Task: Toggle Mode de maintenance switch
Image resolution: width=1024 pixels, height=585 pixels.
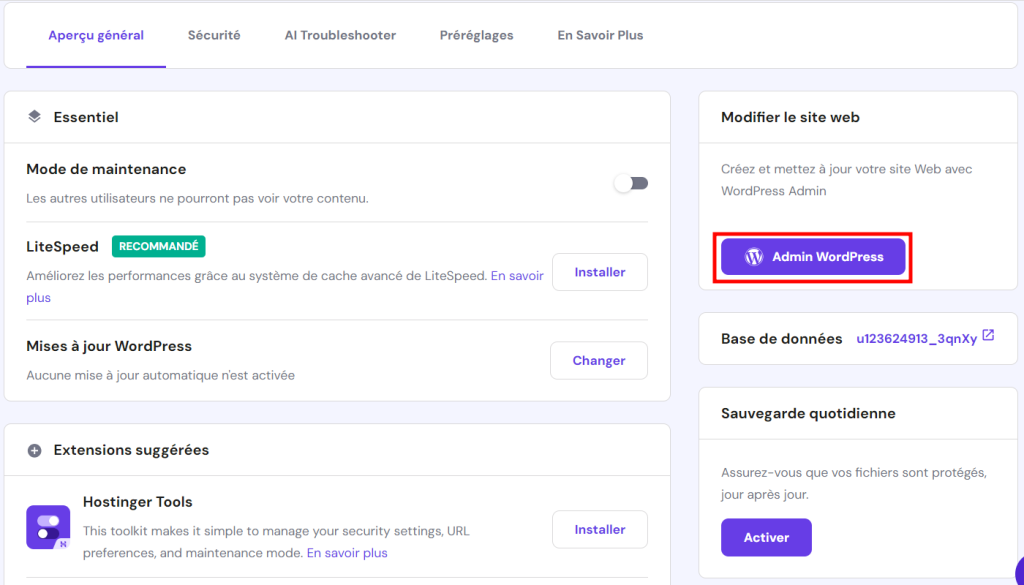Action: point(631,183)
